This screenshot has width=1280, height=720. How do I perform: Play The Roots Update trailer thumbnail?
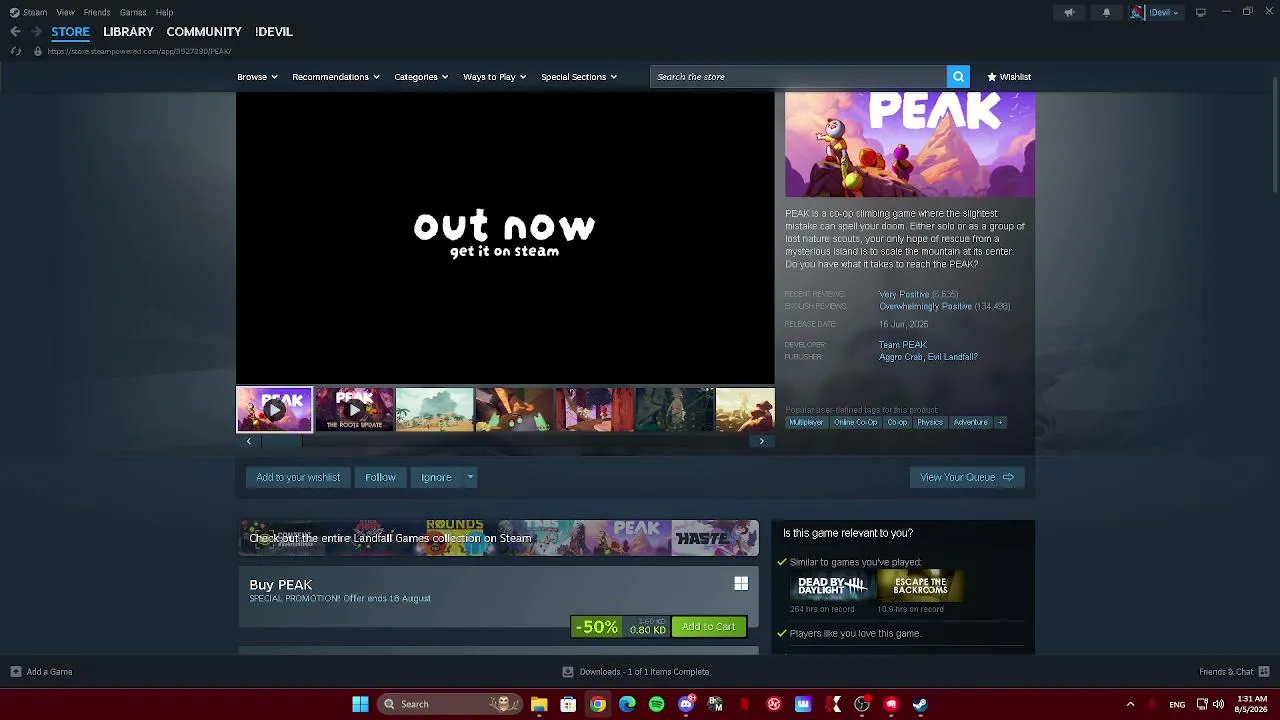pyautogui.click(x=354, y=409)
